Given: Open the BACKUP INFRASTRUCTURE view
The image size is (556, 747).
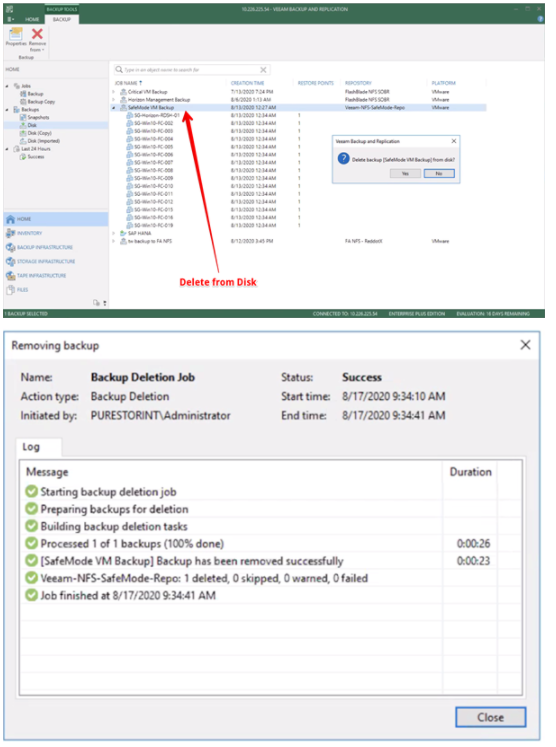Looking at the screenshot, I should point(56,247).
